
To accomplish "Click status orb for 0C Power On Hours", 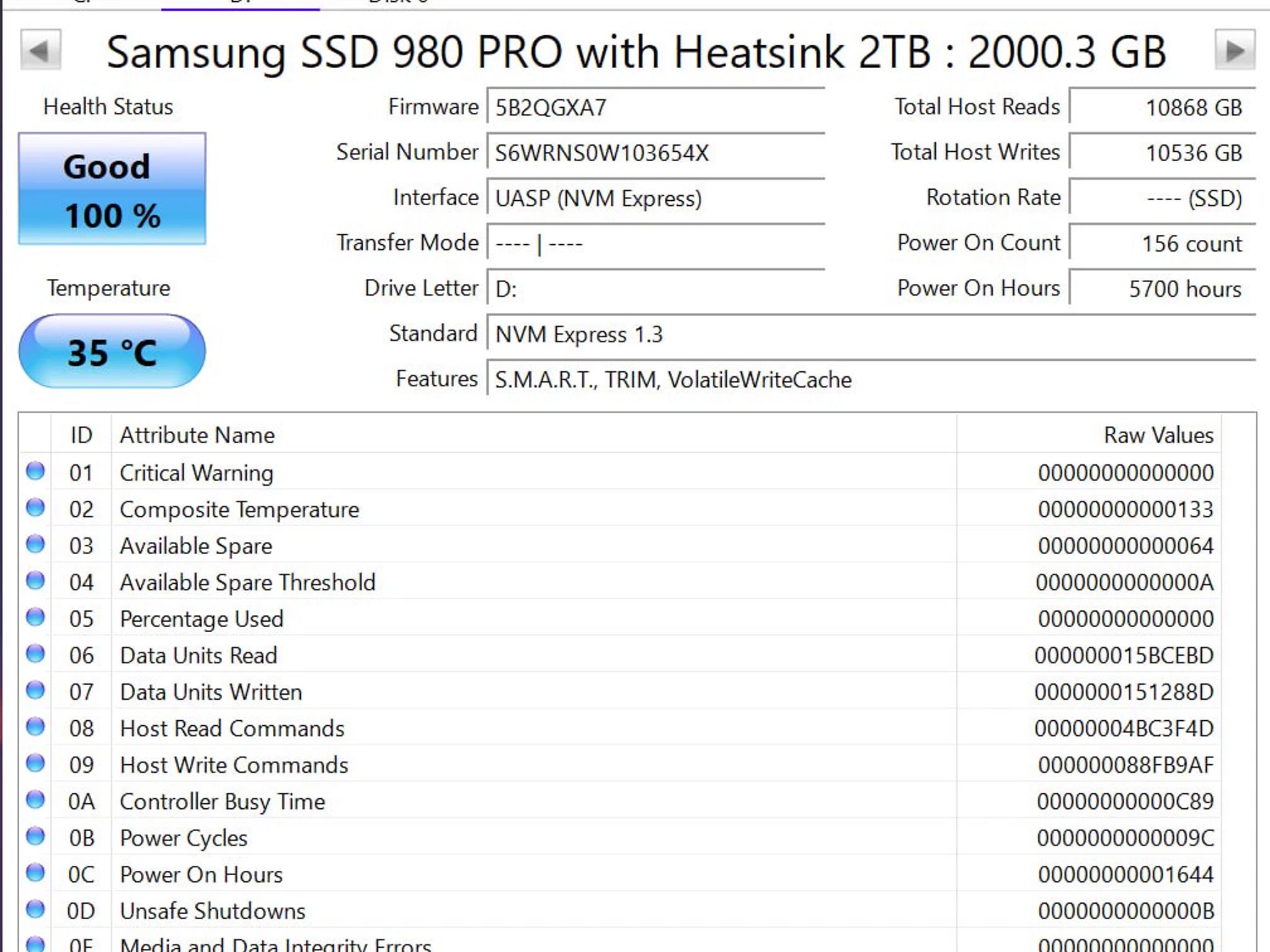I will tap(35, 874).
